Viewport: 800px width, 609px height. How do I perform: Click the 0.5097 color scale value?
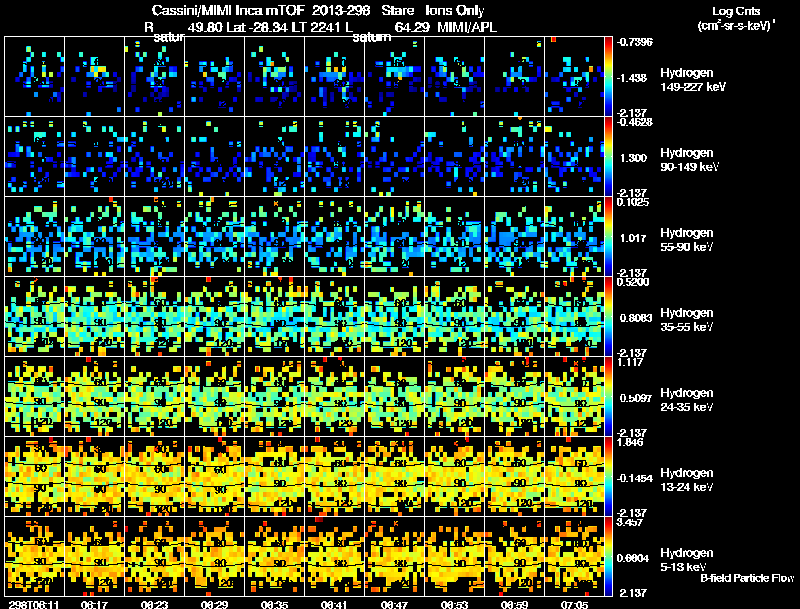(x=636, y=398)
